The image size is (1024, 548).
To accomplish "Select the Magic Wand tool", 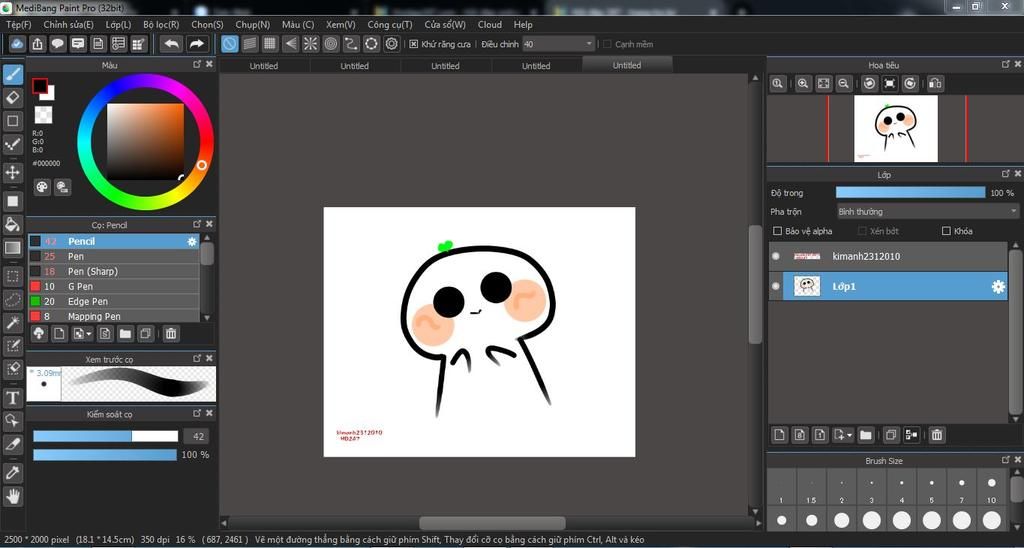I will click(13, 323).
